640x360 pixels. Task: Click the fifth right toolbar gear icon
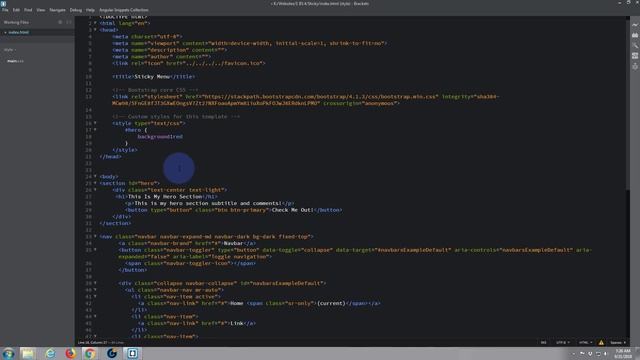pyautogui.click(x=635, y=66)
